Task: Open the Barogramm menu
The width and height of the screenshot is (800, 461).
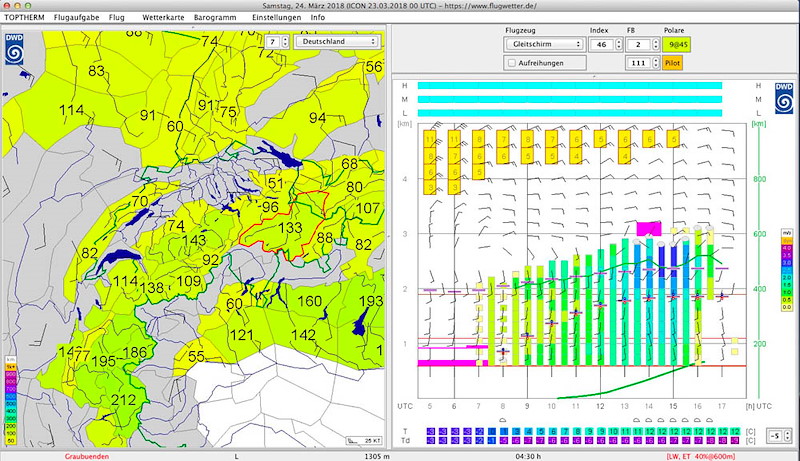Action: click(215, 17)
